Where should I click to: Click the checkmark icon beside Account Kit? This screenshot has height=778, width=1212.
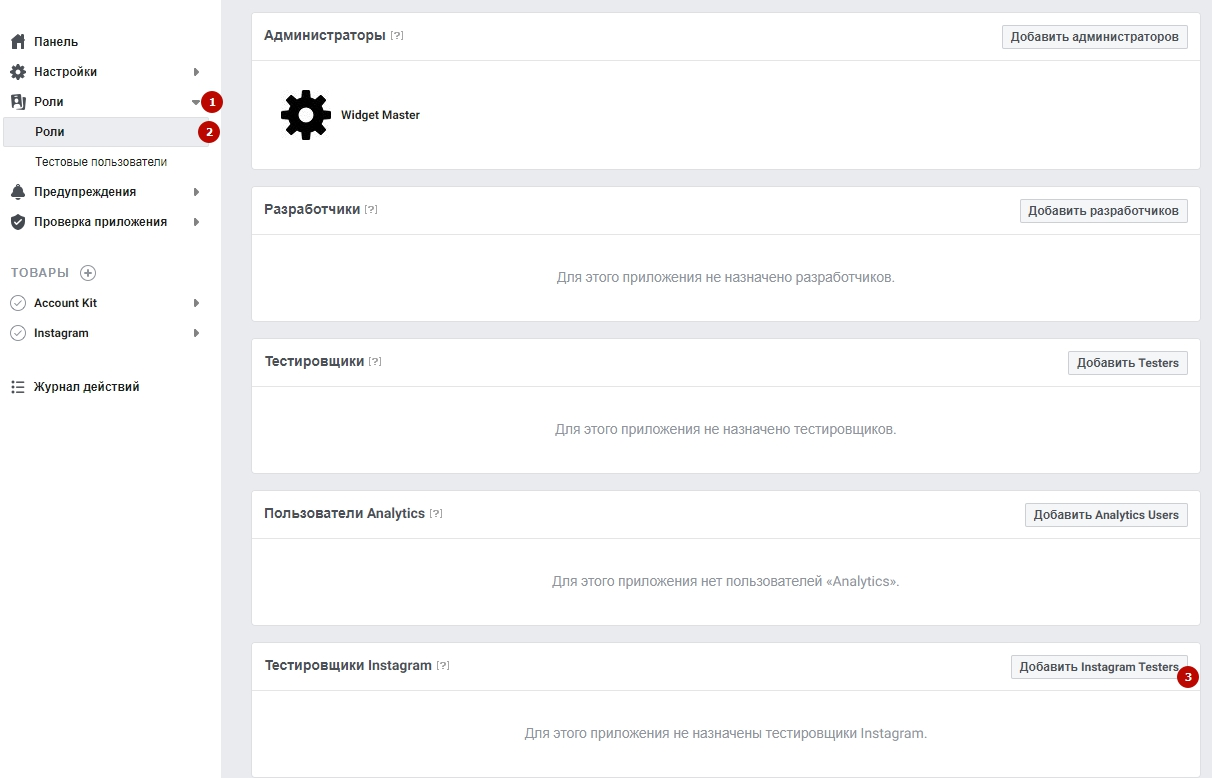[17, 303]
